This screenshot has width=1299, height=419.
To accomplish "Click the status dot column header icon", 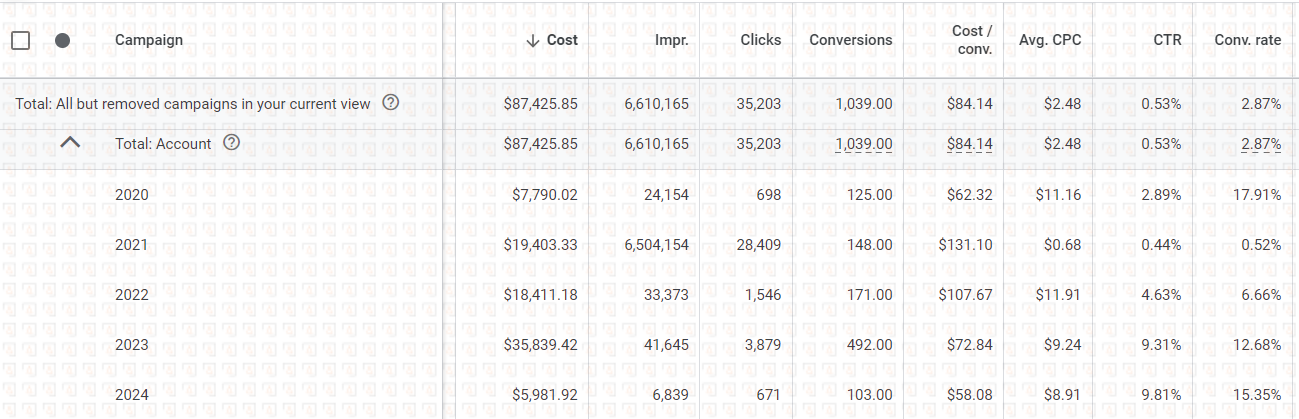I will [62, 41].
